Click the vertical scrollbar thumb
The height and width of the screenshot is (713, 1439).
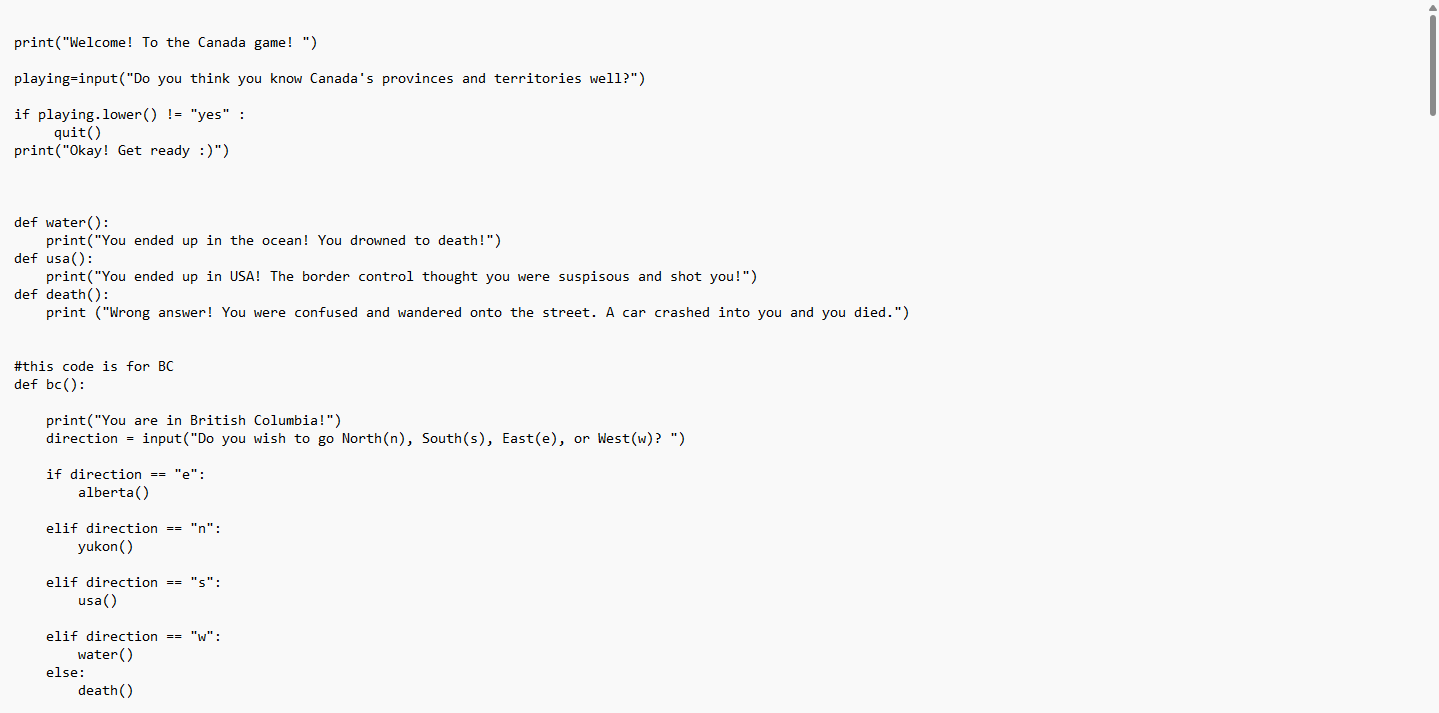pyautogui.click(x=1432, y=65)
